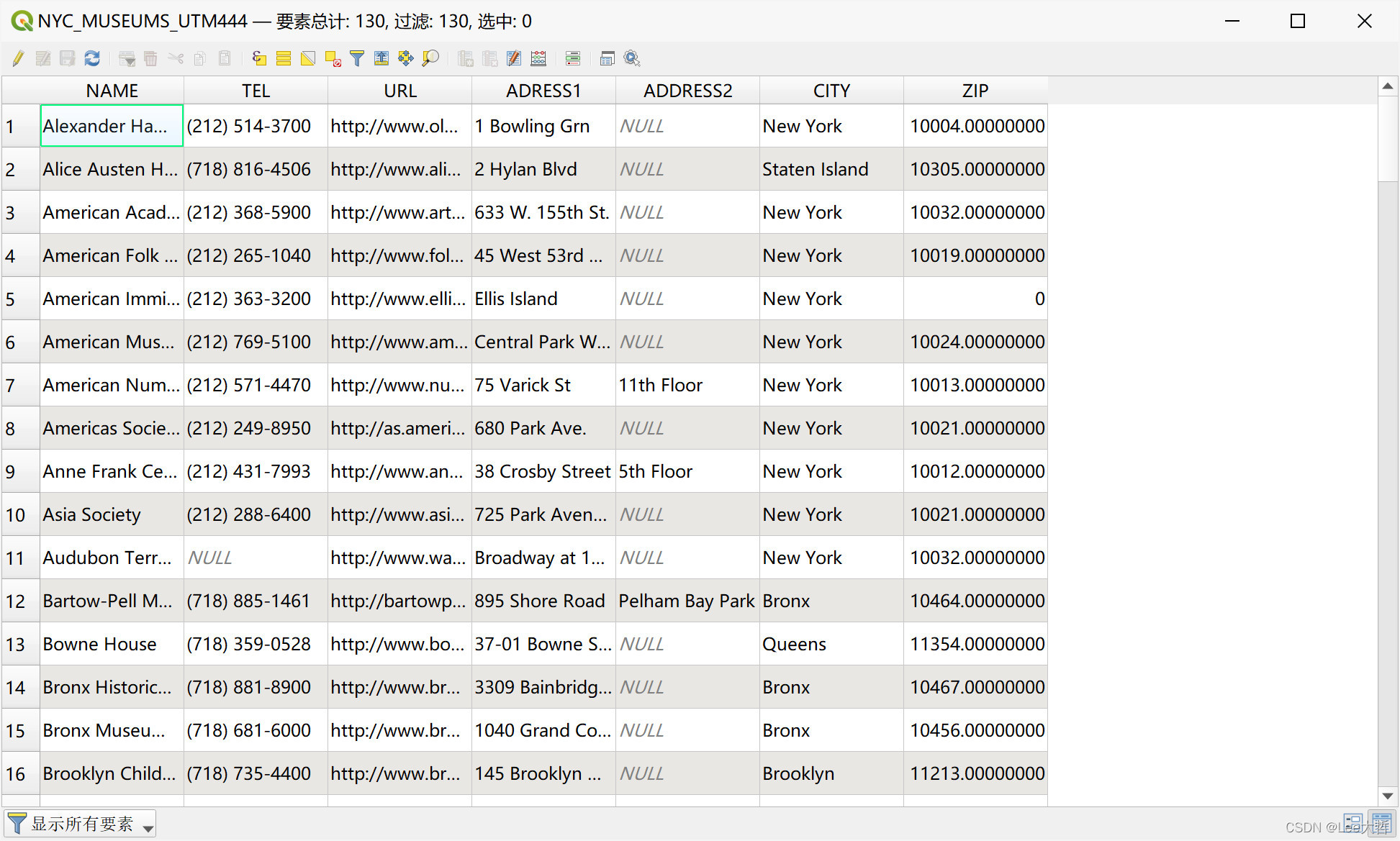The height and width of the screenshot is (841, 1400).
Task: Toggle the conditional formatting panel
Action: point(573,58)
